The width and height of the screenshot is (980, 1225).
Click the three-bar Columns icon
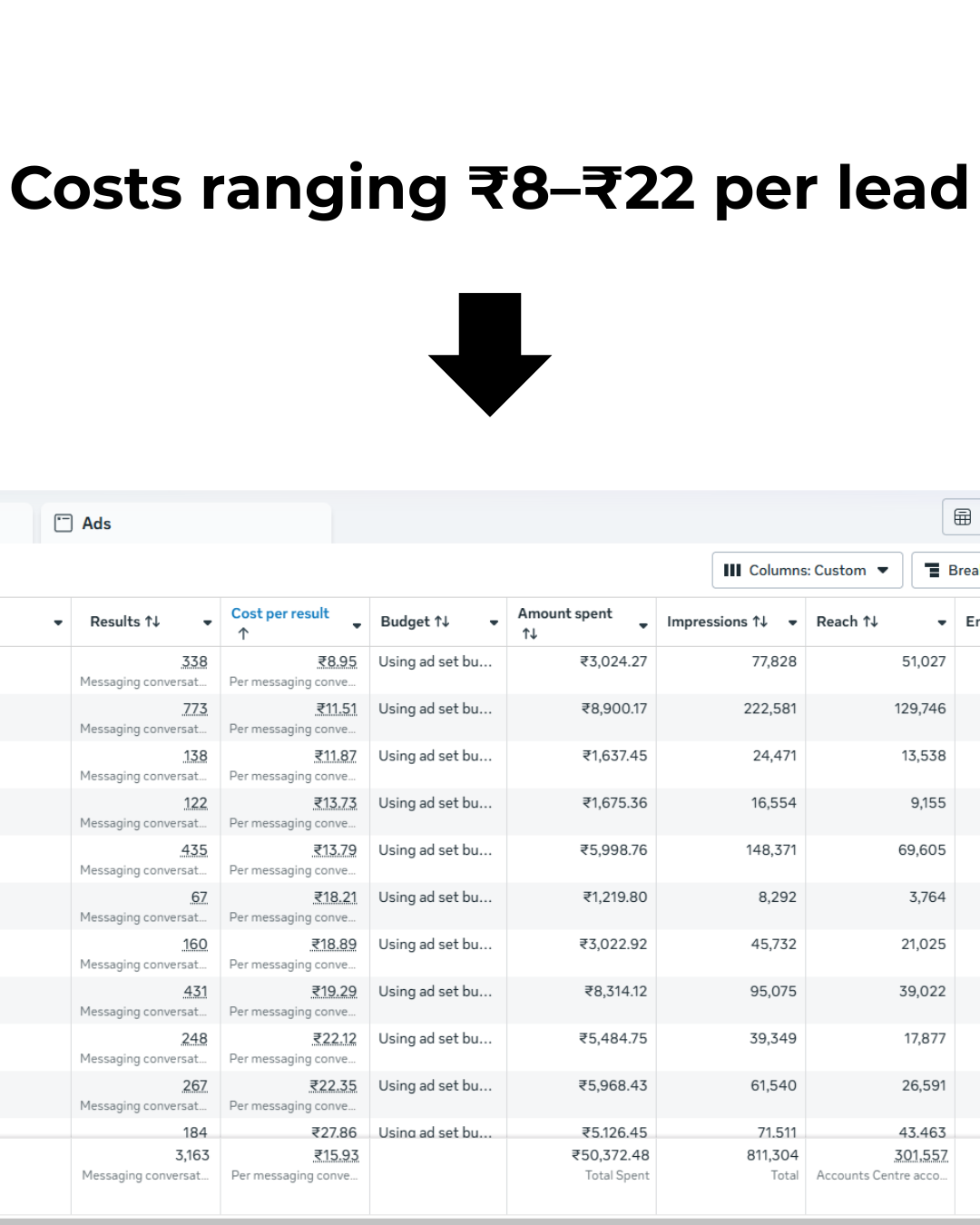tap(732, 571)
